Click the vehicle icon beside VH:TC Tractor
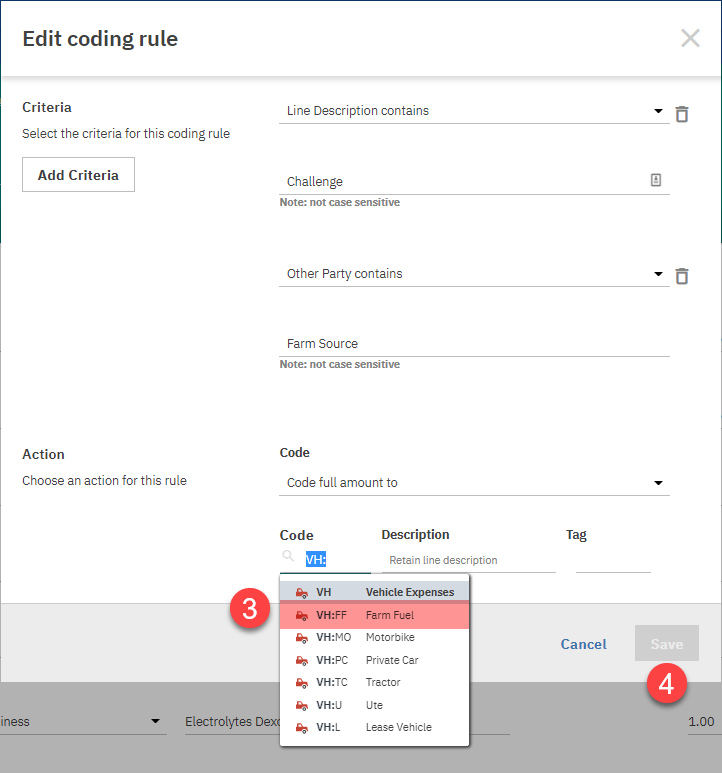 click(x=302, y=683)
